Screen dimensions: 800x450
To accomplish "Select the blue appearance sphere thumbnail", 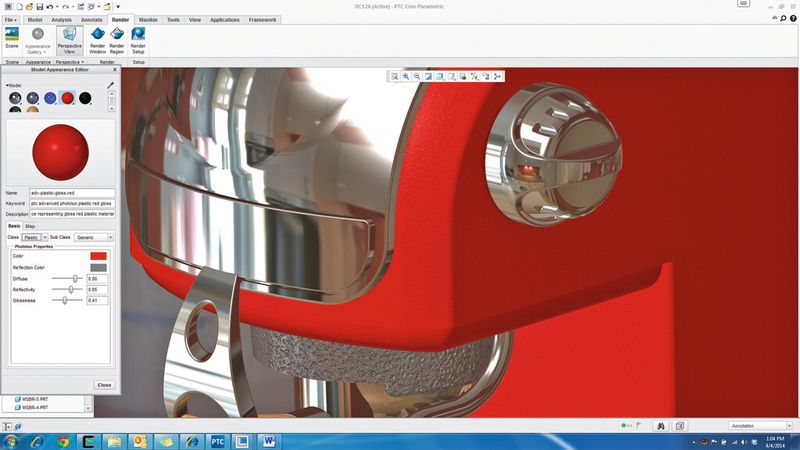I will (x=50, y=98).
